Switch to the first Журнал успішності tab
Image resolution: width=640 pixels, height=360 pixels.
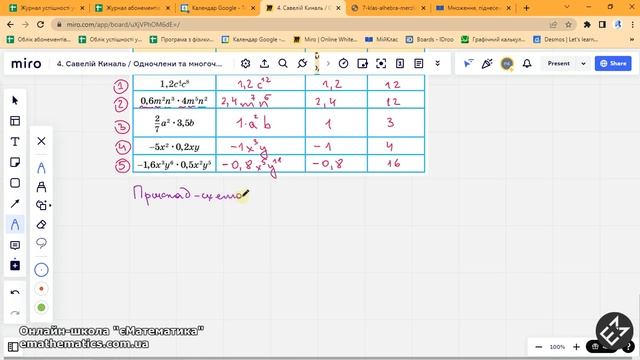pos(47,8)
